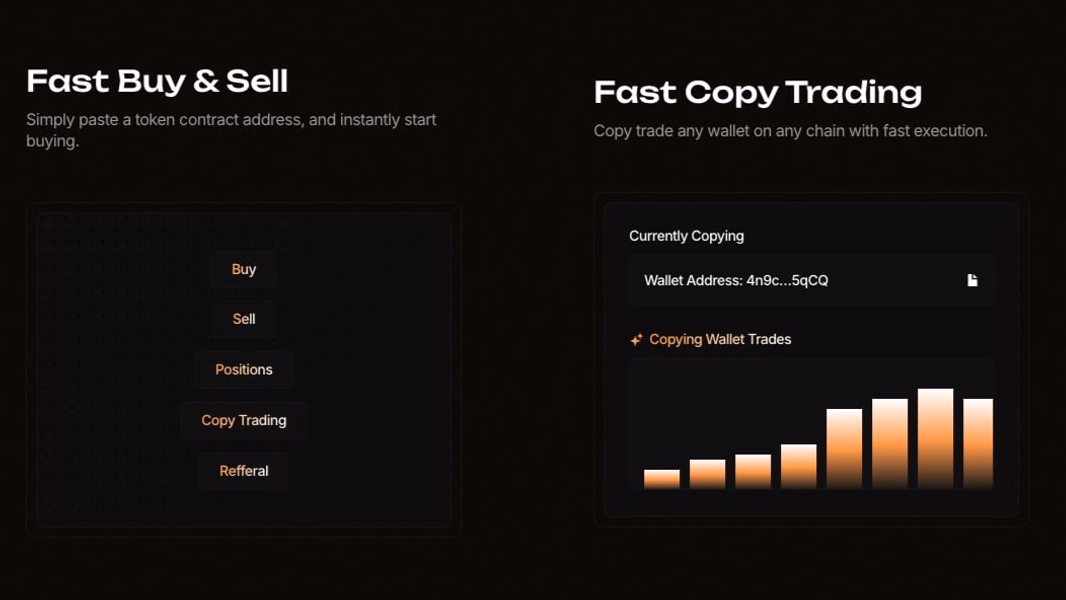The image size is (1066, 600).
Task: Click the last bar in the chart
Action: point(978,444)
